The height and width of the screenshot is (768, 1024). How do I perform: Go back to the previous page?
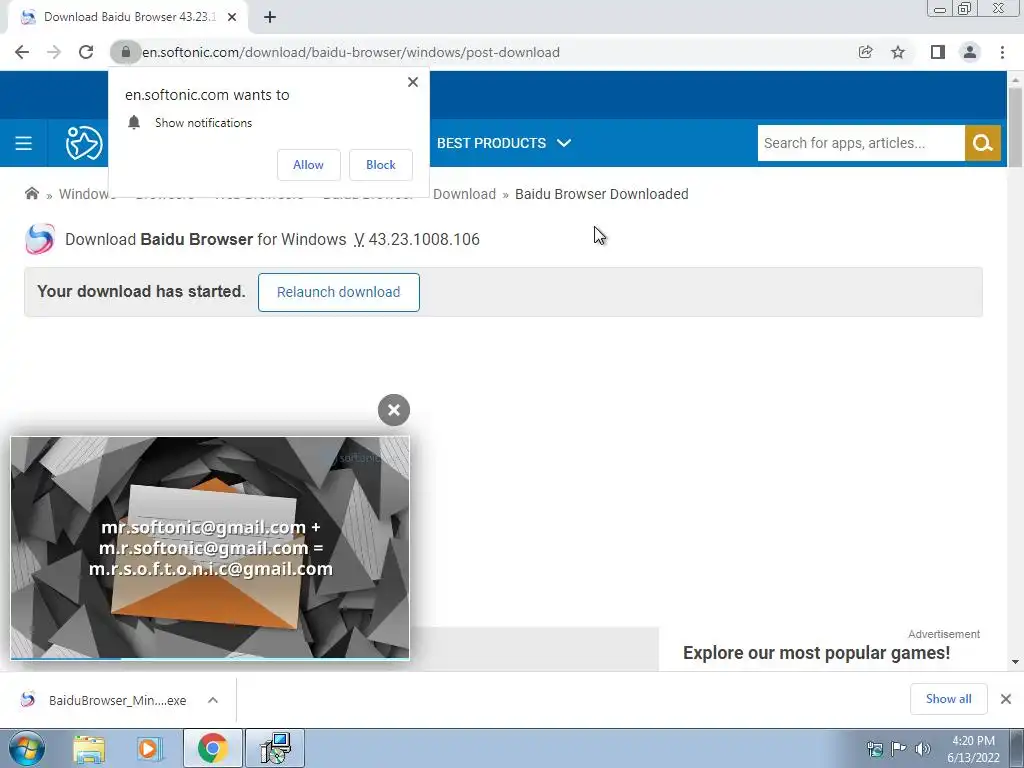tap(22, 52)
